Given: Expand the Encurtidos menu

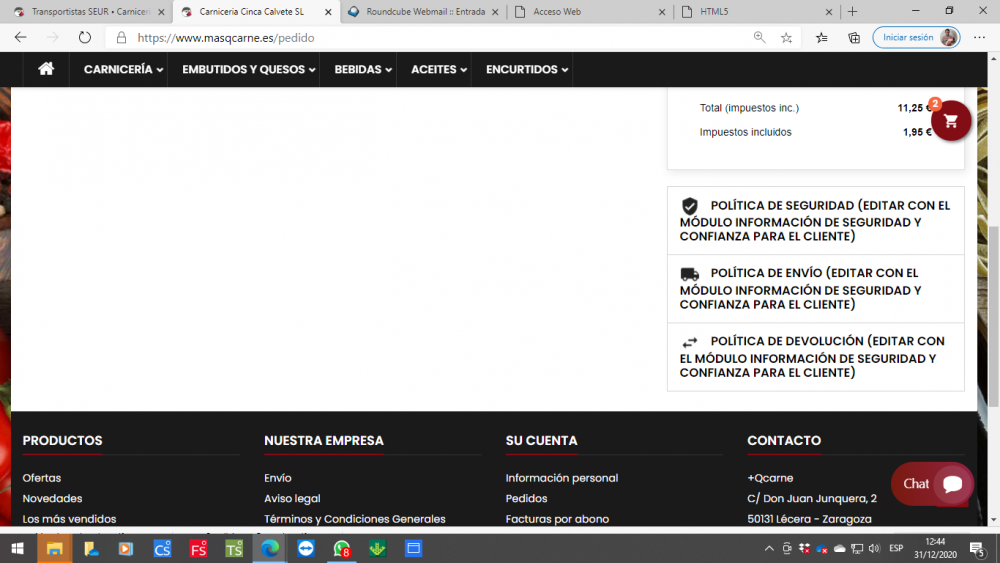Looking at the screenshot, I should point(527,69).
